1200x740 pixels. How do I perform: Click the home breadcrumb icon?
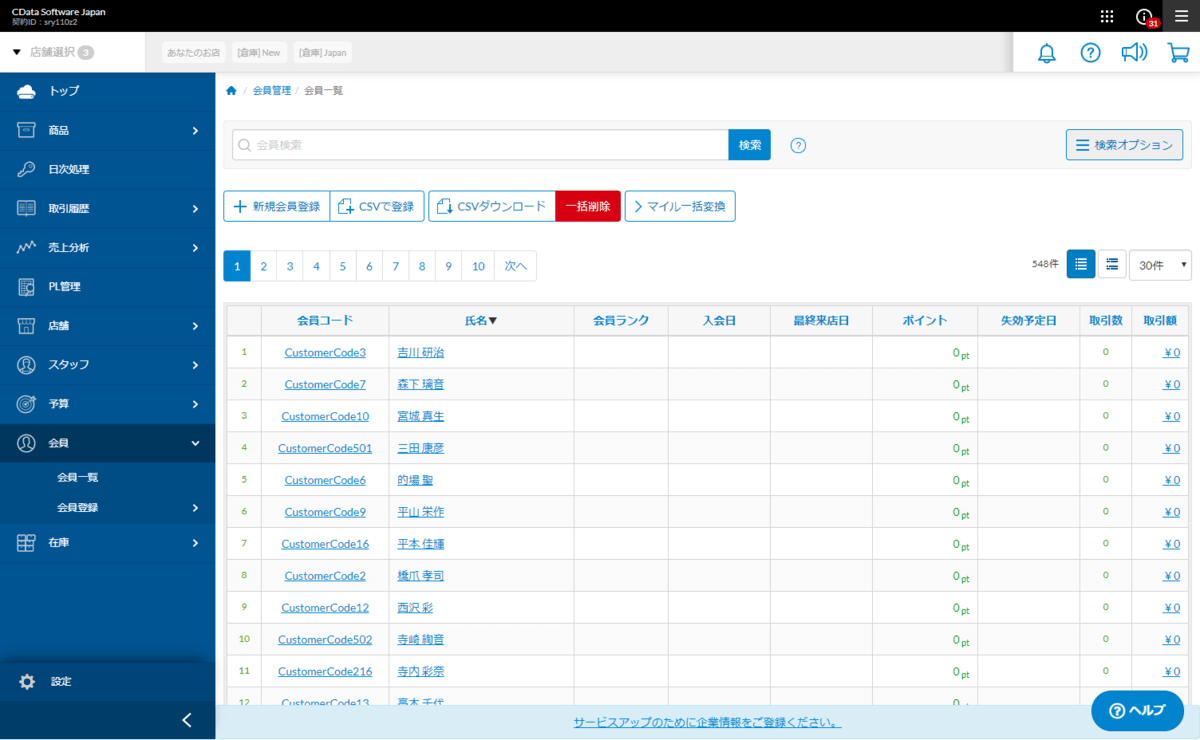pos(231,91)
